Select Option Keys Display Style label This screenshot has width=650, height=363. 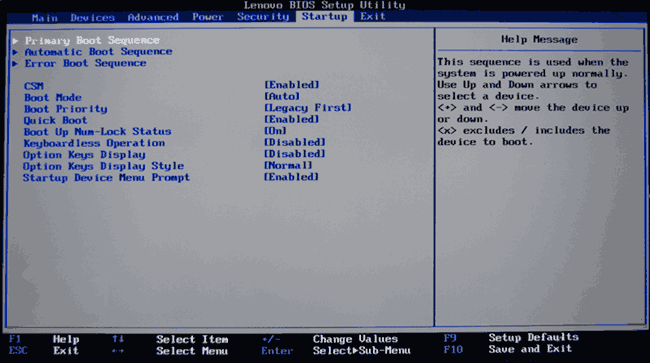pyautogui.click(x=104, y=167)
